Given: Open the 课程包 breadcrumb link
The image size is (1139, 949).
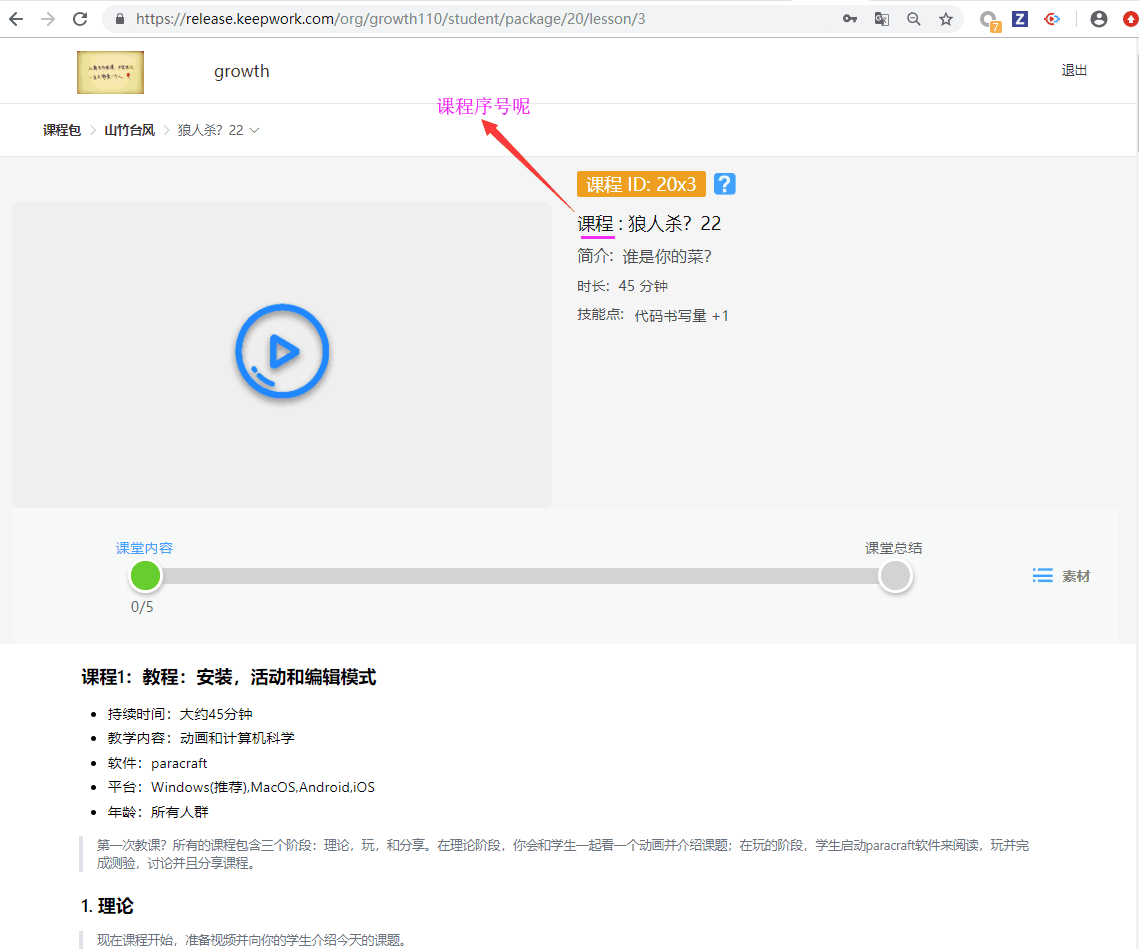Looking at the screenshot, I should point(61,129).
